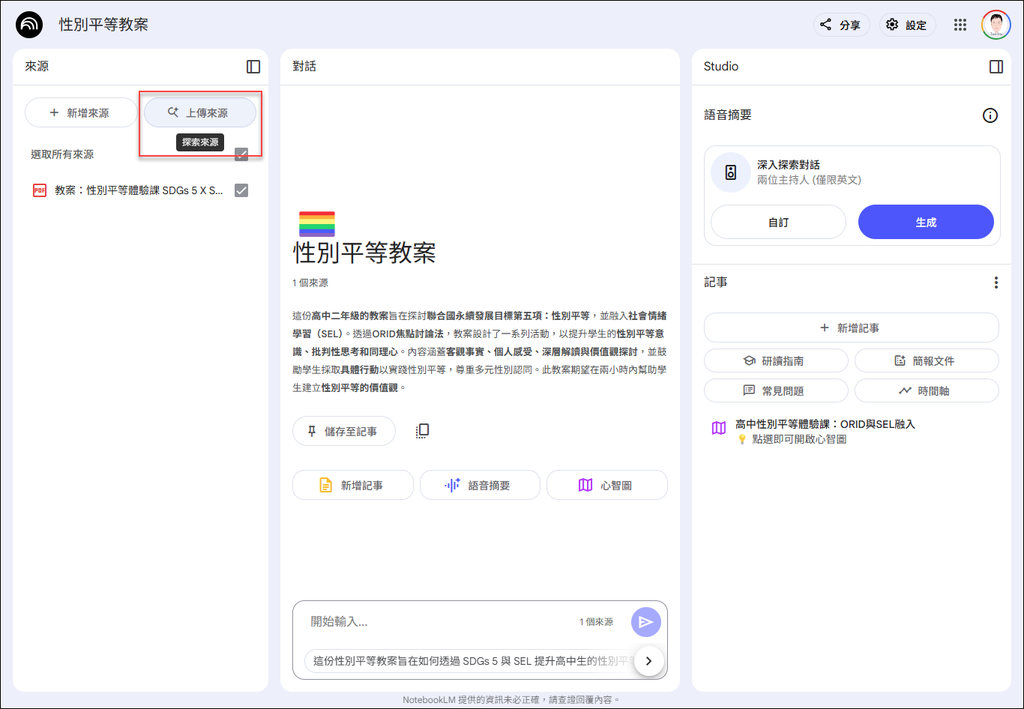The height and width of the screenshot is (709, 1024).
Task: Click the 對話 panel header
Action: 304,67
